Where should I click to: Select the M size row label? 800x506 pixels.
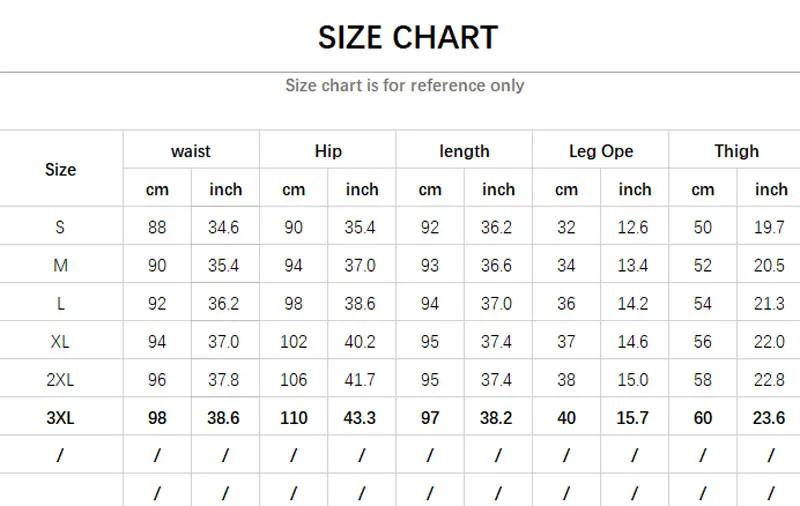pos(60,265)
